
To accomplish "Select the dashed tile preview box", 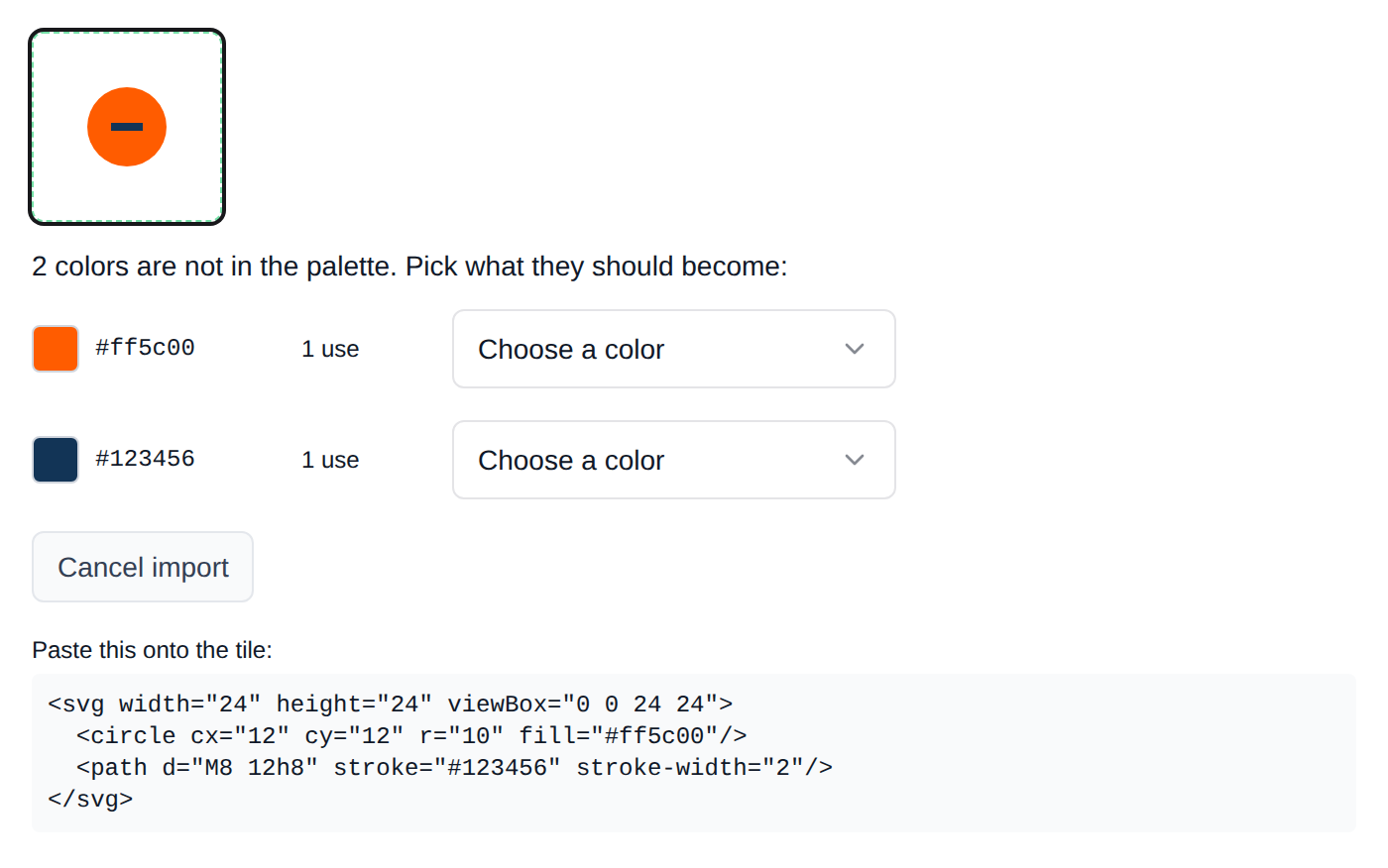I will tap(127, 127).
